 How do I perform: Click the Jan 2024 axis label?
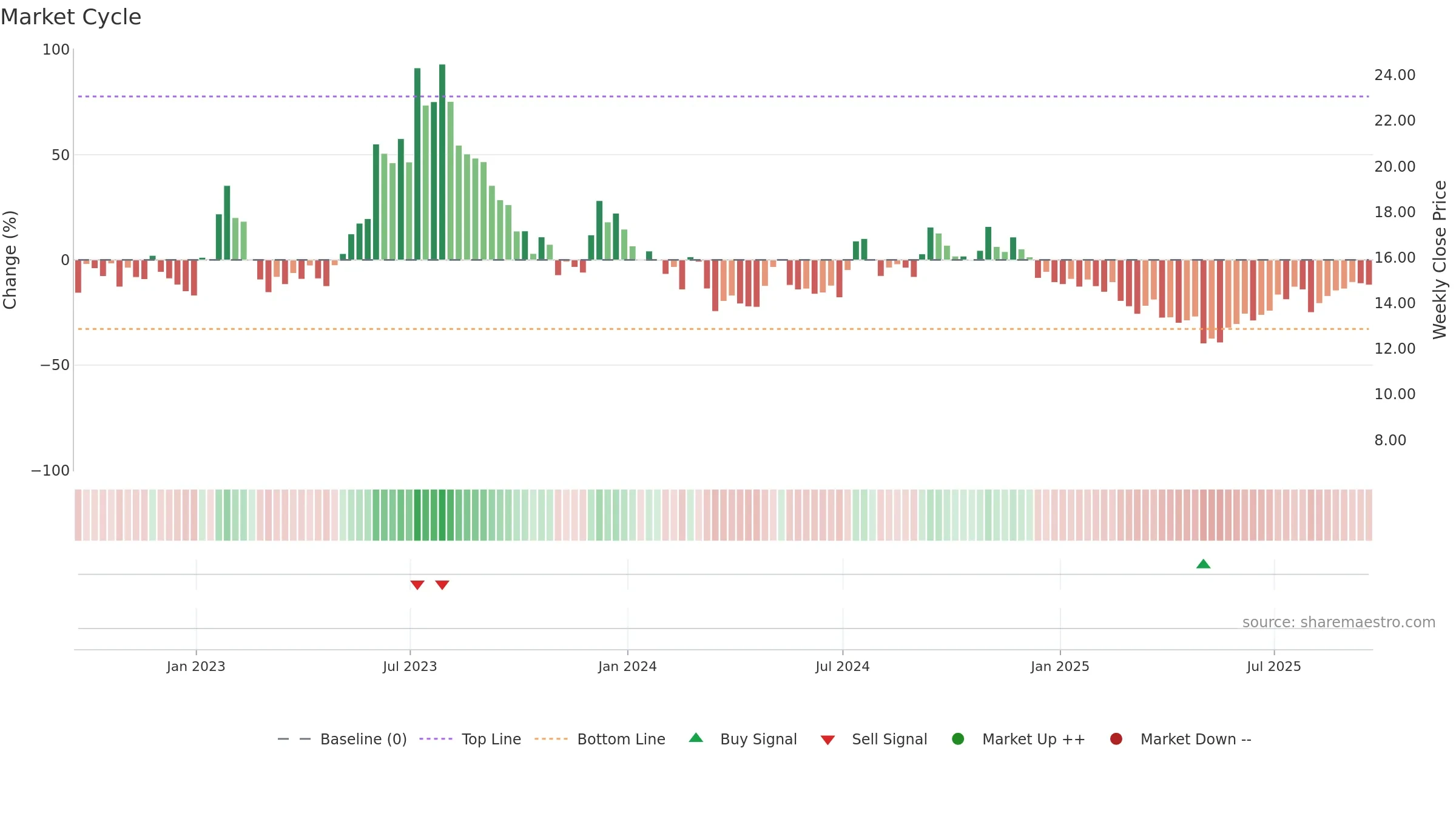coord(627,667)
